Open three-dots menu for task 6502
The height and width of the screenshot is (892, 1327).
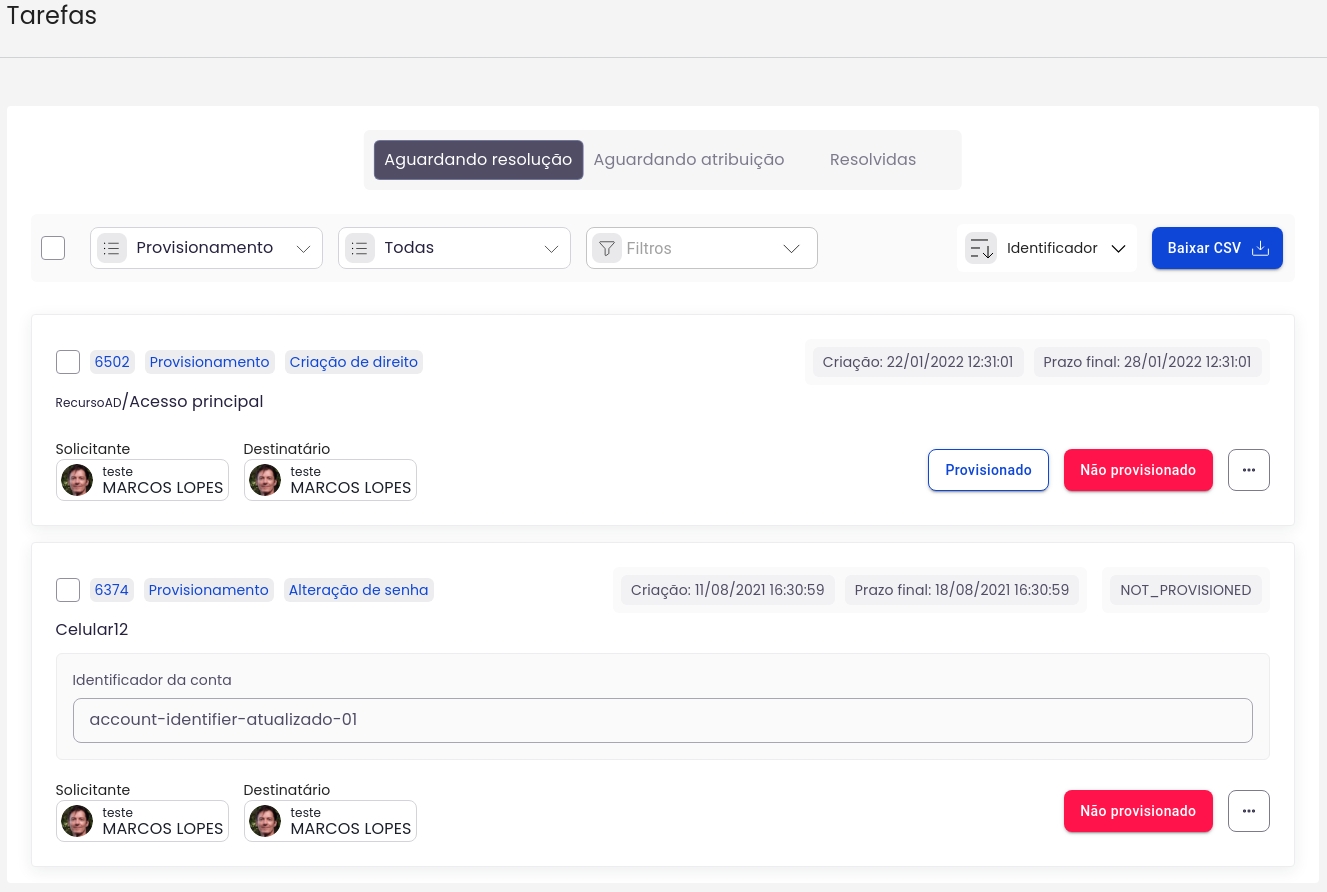click(x=1248, y=470)
